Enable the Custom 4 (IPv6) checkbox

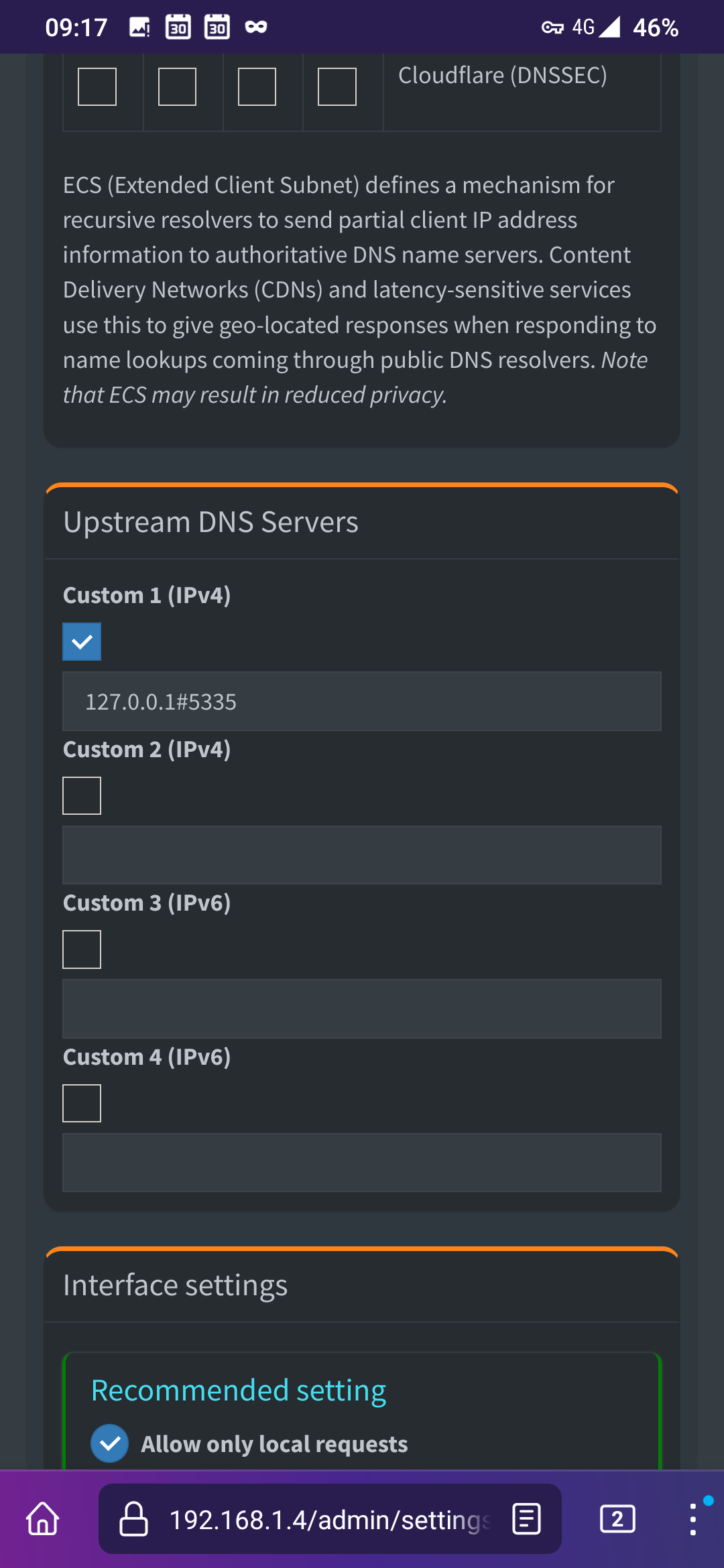coord(82,1103)
